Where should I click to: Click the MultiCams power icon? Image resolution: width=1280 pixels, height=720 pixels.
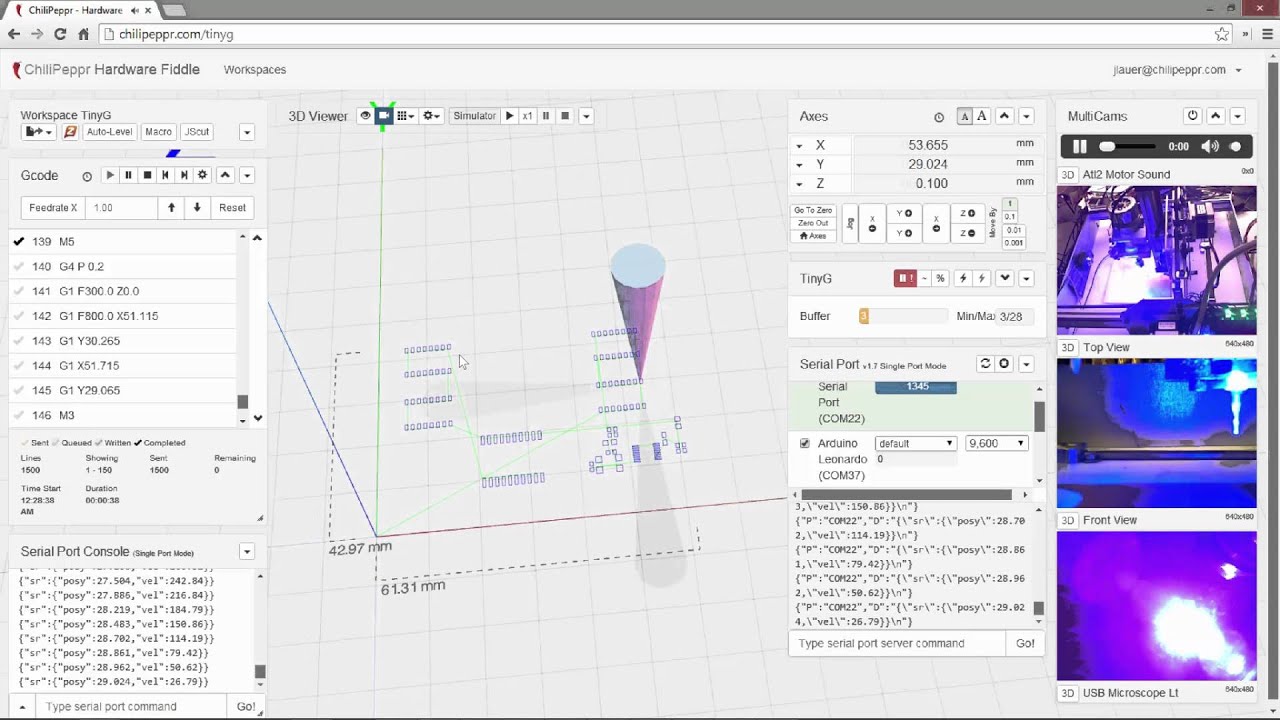pyautogui.click(x=1192, y=116)
